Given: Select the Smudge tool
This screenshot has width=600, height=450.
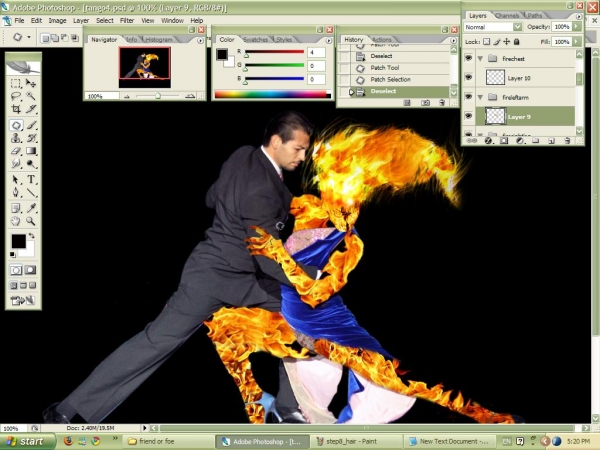Looking at the screenshot, I should (16, 164).
